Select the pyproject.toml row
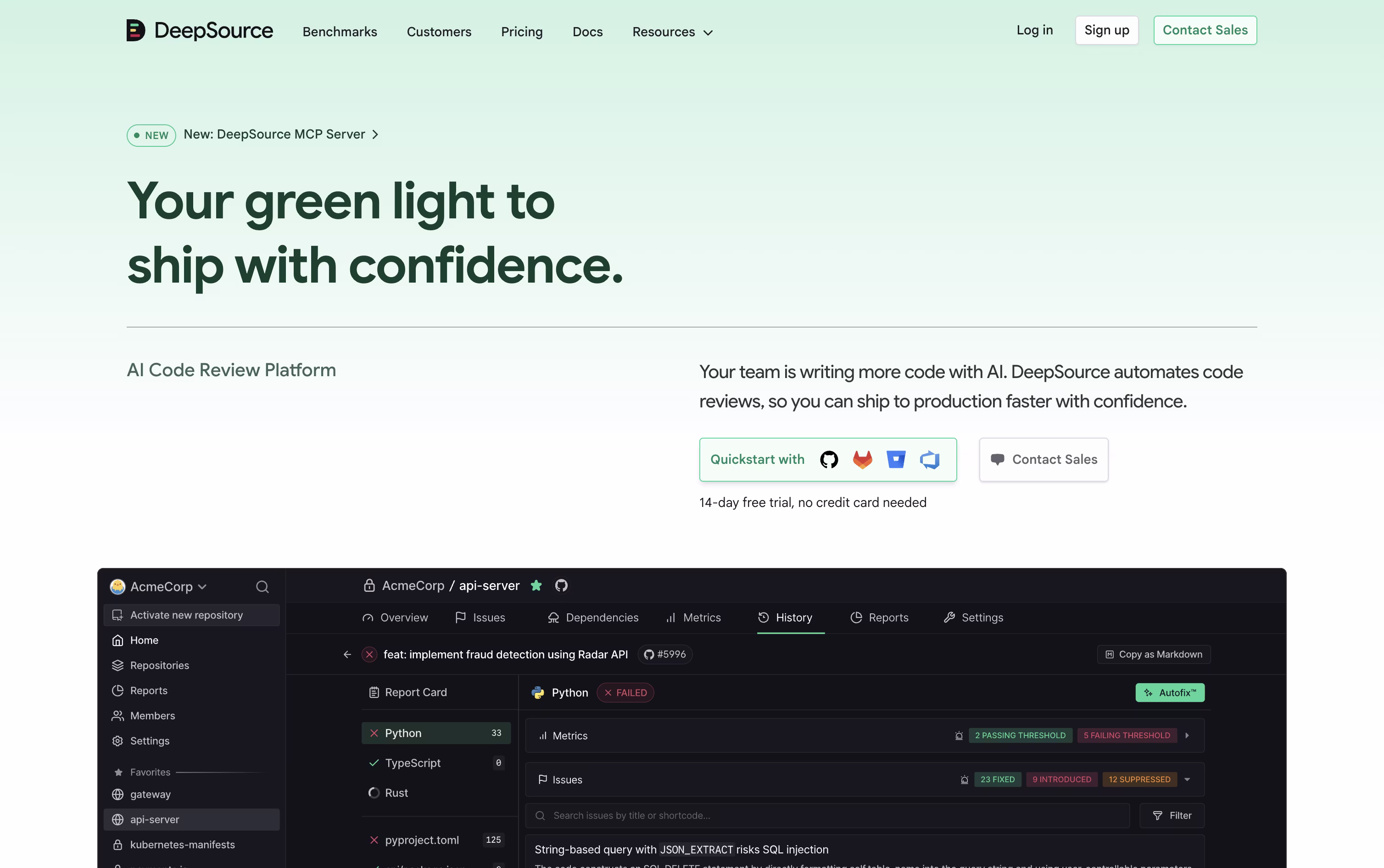Image resolution: width=1384 pixels, height=868 pixels. click(436, 840)
